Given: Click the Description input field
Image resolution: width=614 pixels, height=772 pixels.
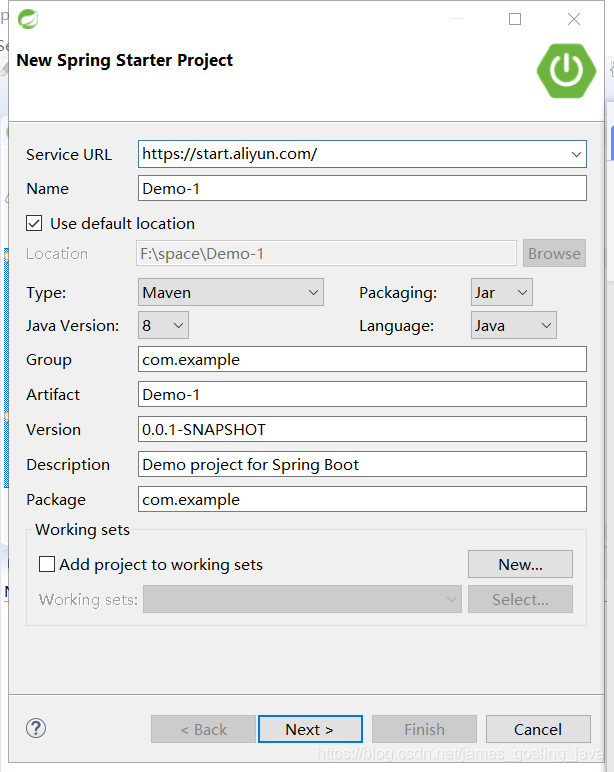Looking at the screenshot, I should click(362, 464).
